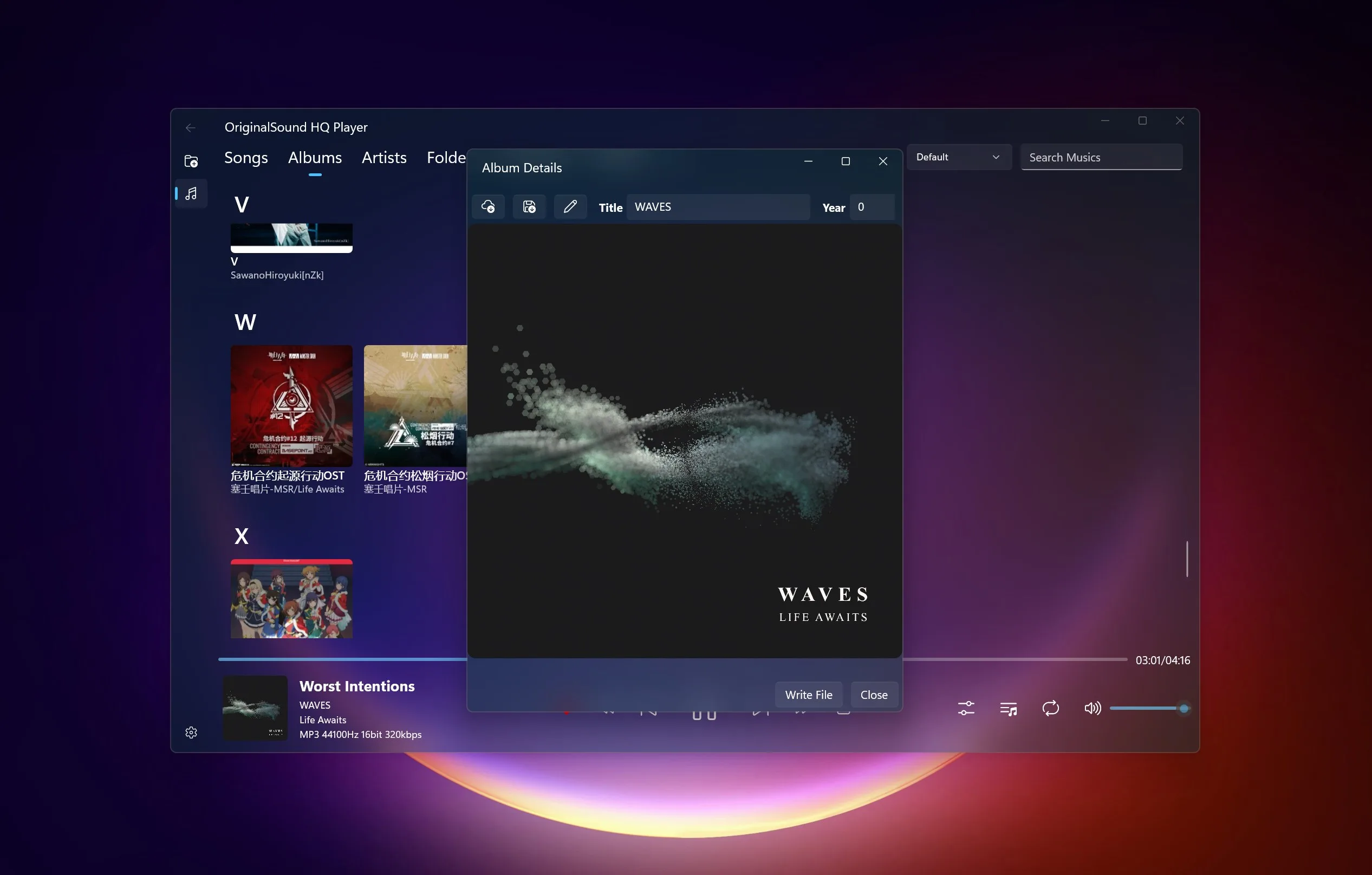Click the X section header letter

tap(242, 536)
